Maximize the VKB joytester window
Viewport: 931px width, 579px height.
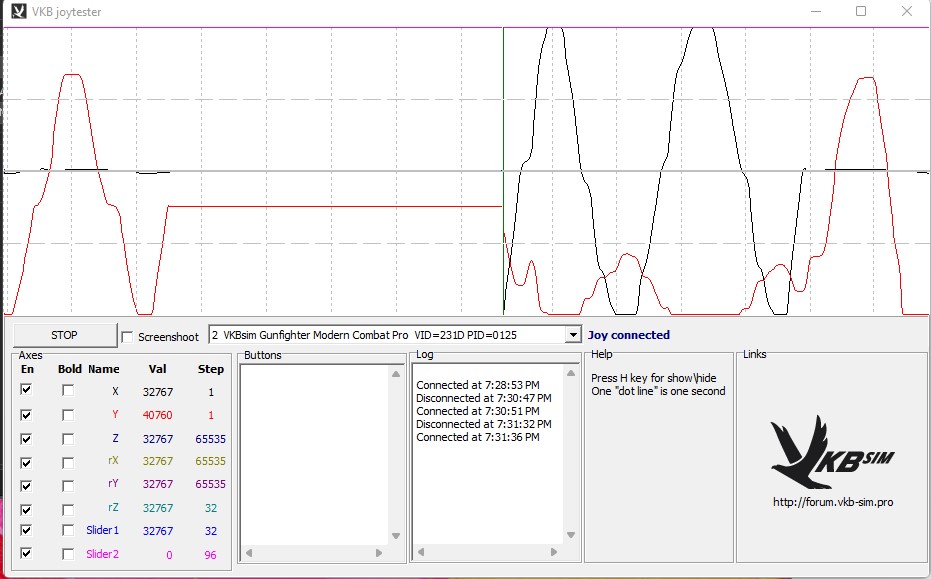[x=860, y=12]
